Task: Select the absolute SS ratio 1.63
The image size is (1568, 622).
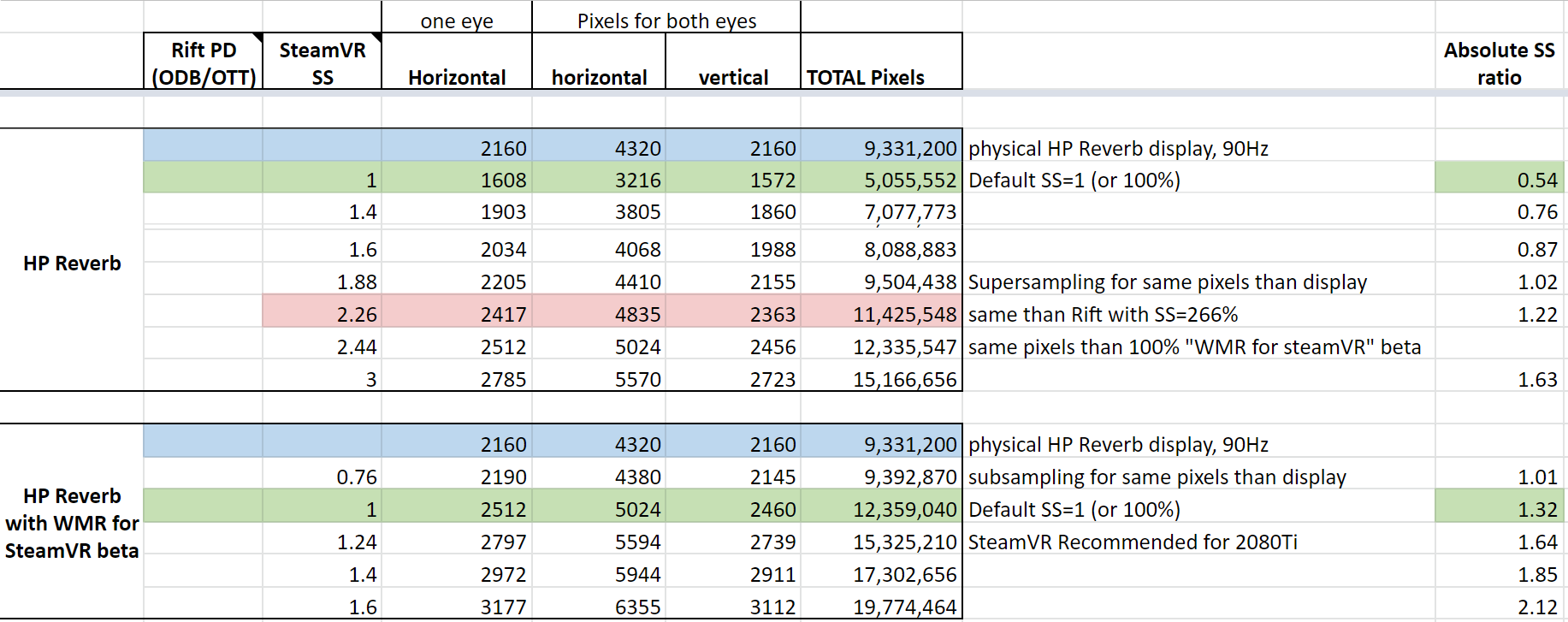Action: [x=1499, y=376]
